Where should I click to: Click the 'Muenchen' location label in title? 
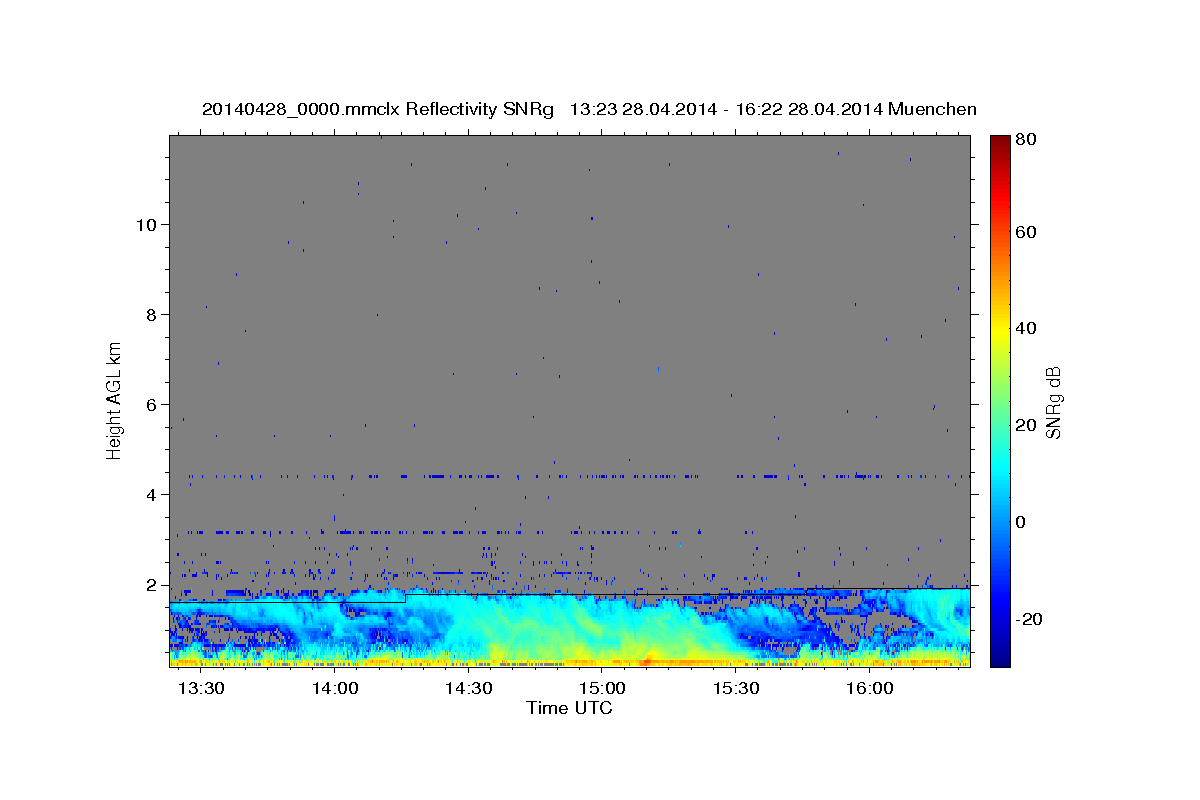click(932, 110)
